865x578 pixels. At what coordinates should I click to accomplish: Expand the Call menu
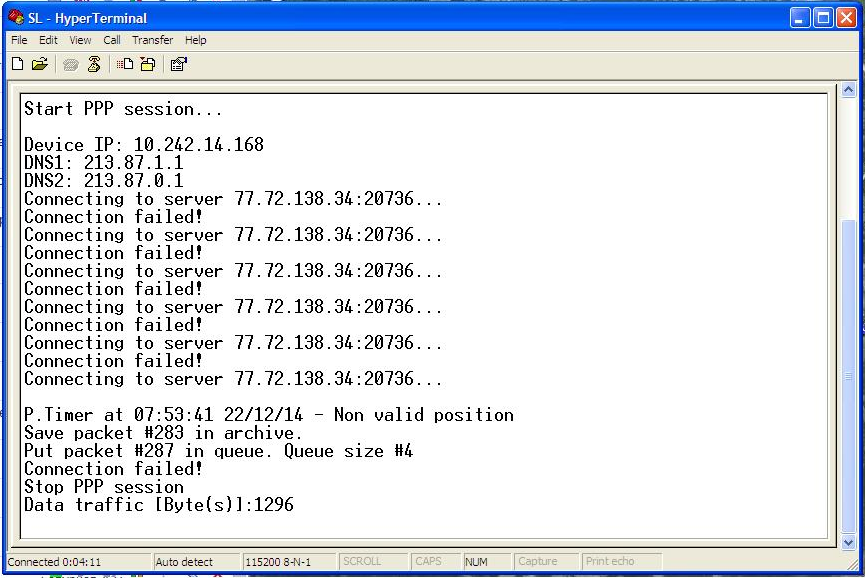click(x=112, y=40)
